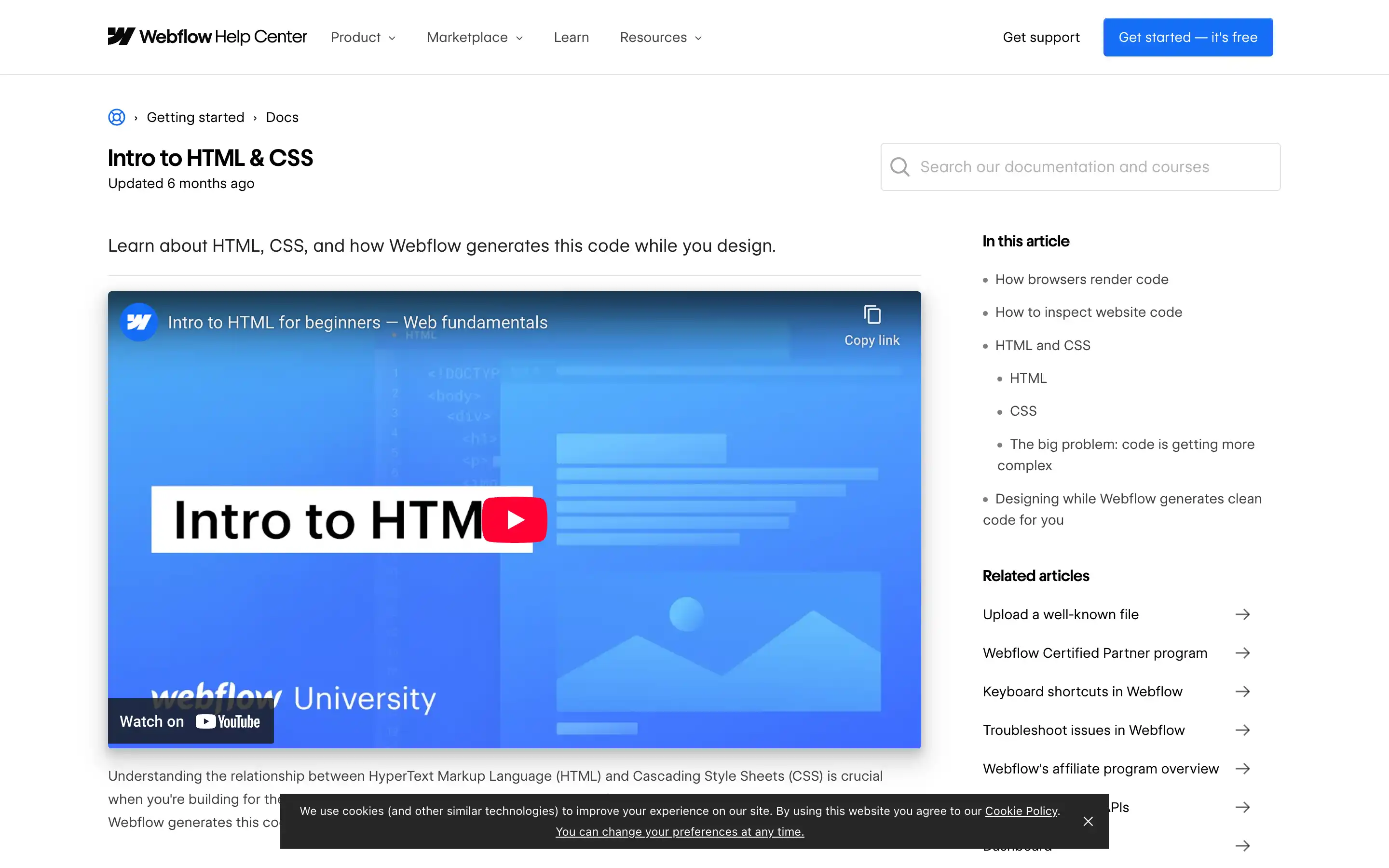Click the Webflow logo in header

click(121, 37)
